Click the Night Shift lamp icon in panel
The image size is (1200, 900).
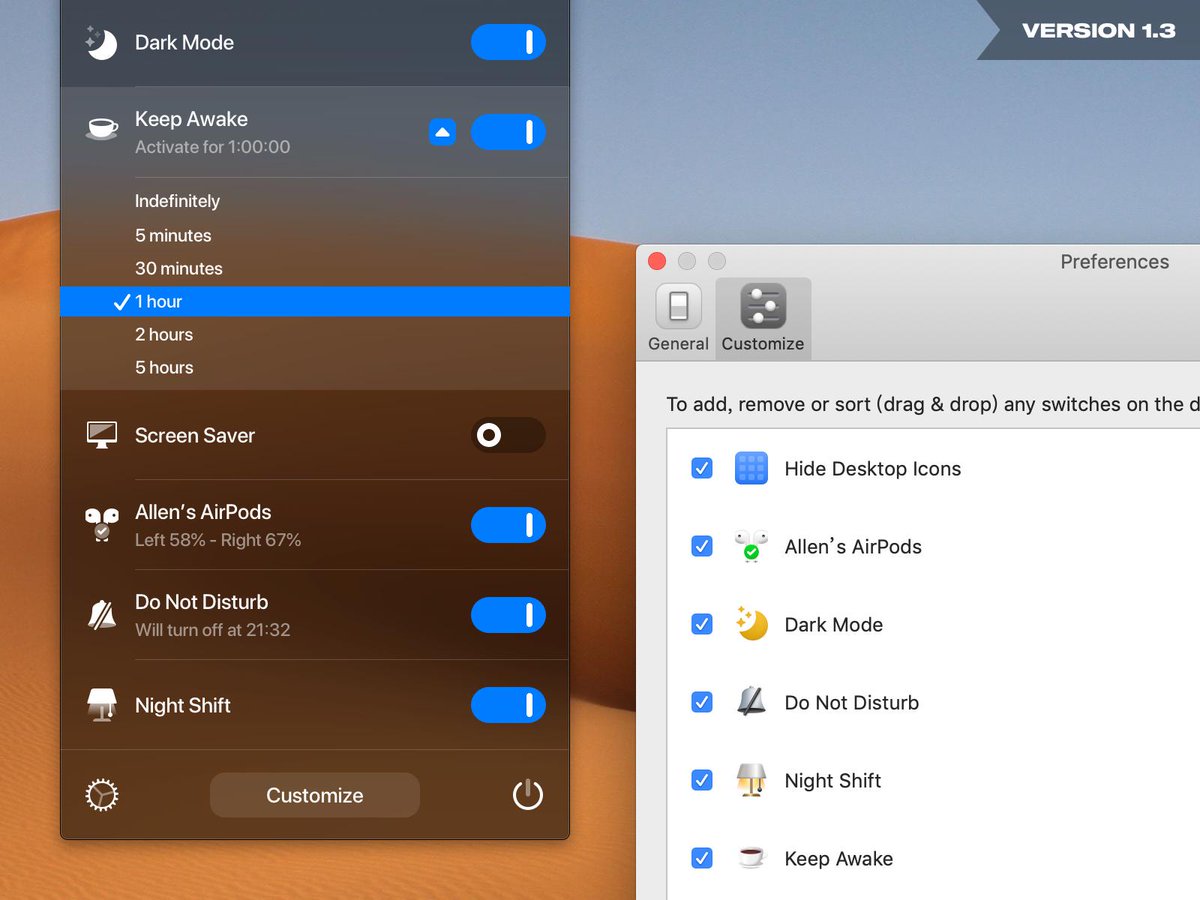pos(101,705)
